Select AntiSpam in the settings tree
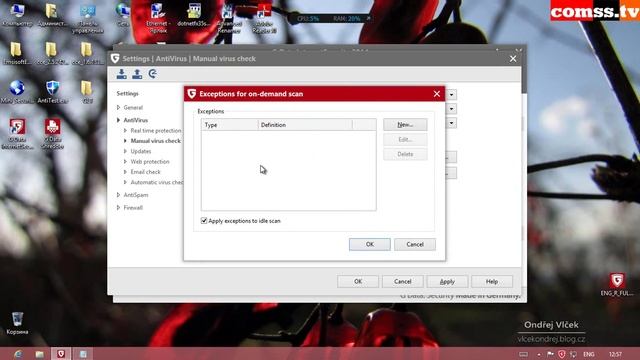This screenshot has height=360, width=640. (136, 195)
